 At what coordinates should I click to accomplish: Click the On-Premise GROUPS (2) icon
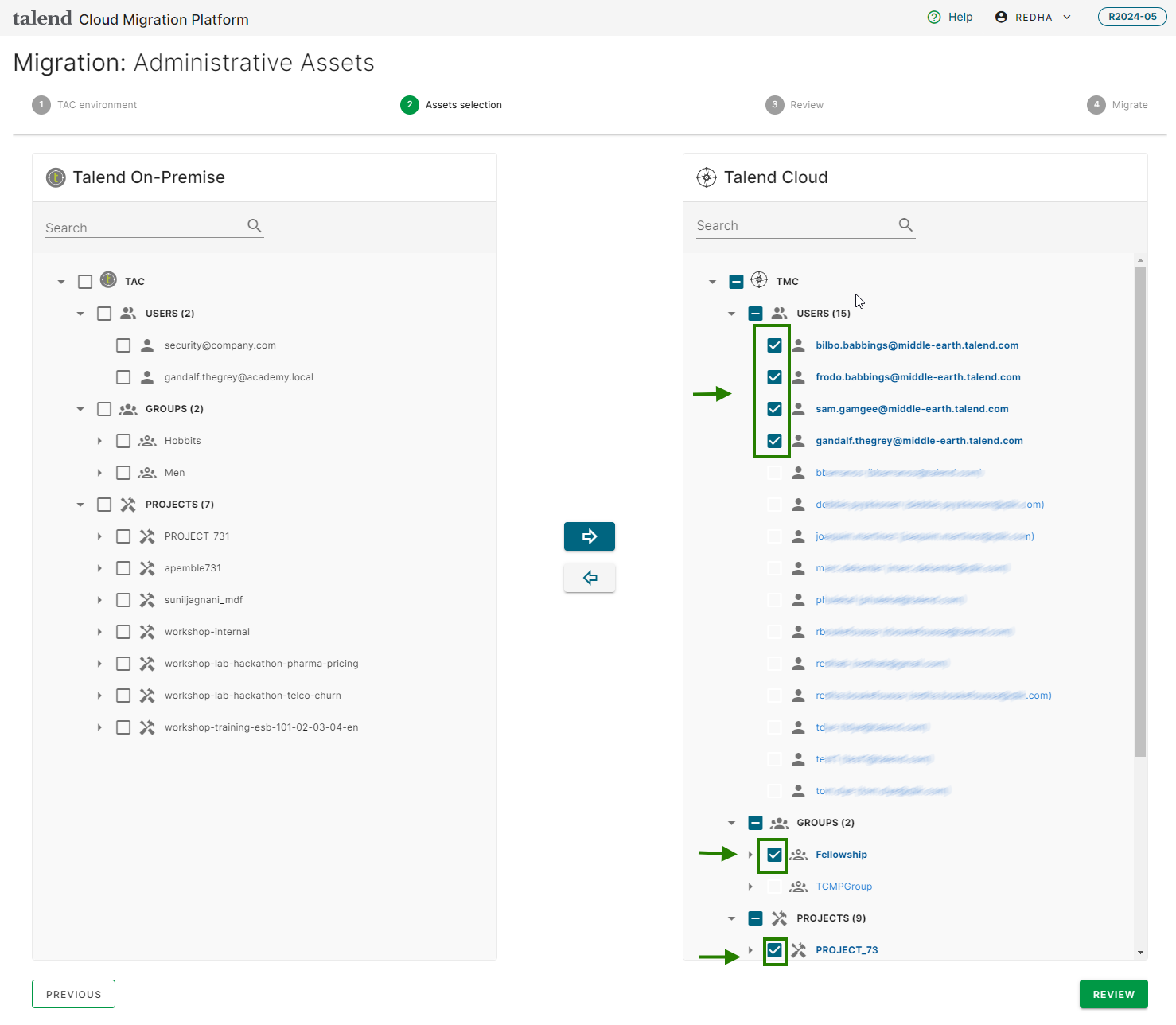click(x=128, y=409)
